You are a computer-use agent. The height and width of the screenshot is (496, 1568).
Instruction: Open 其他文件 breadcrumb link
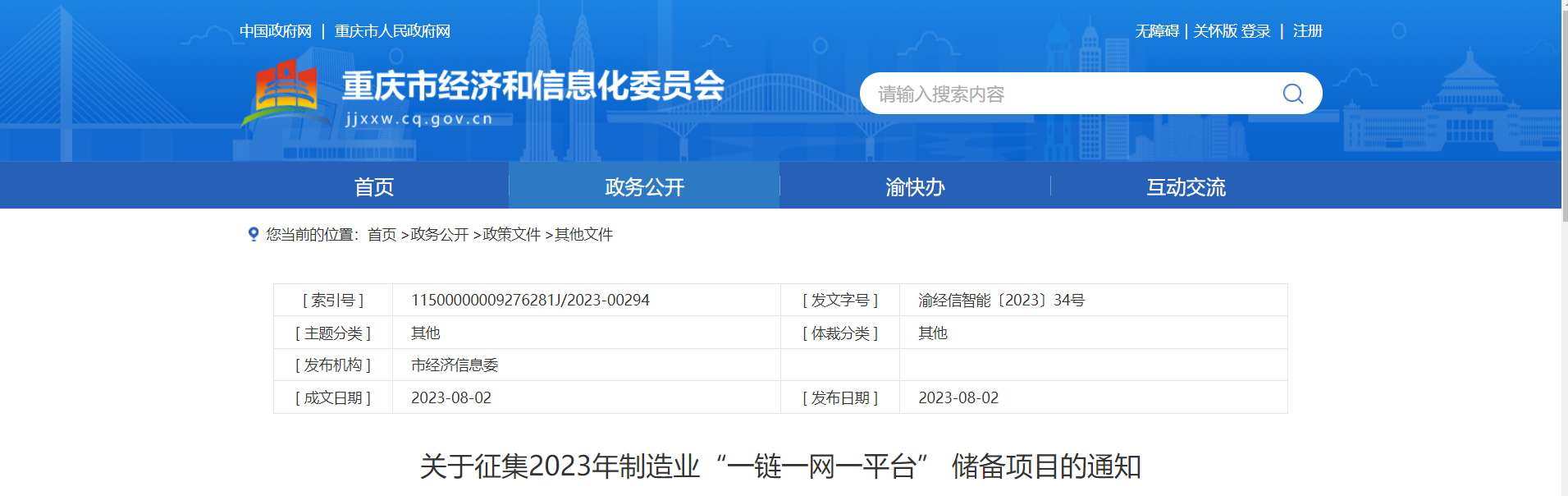pos(583,235)
